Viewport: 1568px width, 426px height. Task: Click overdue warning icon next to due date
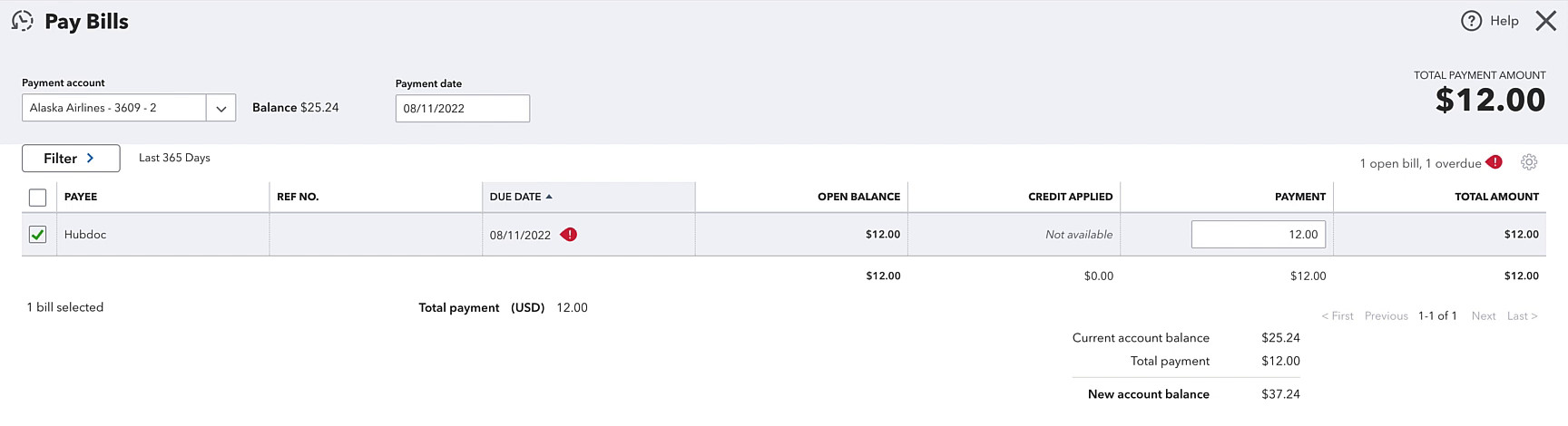(569, 234)
